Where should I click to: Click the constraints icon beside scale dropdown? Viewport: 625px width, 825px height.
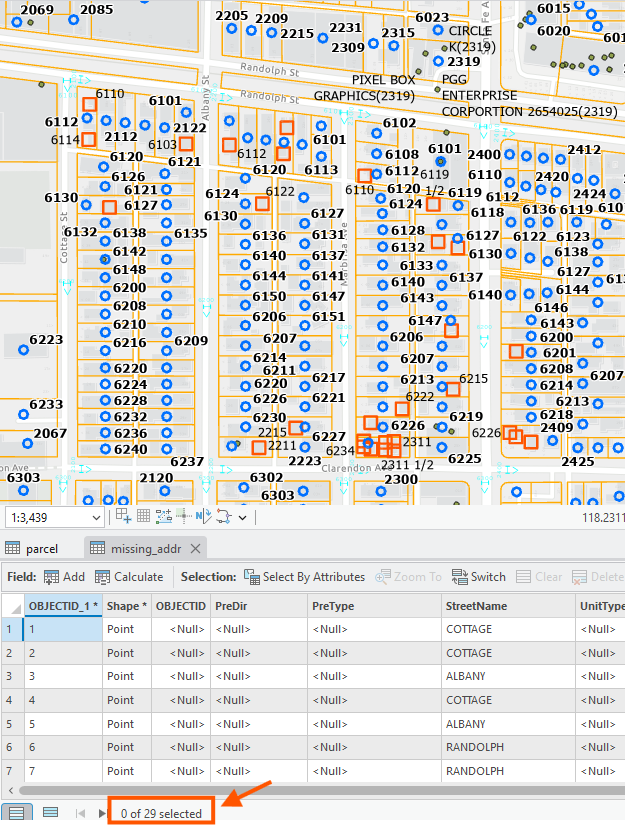coord(124,517)
